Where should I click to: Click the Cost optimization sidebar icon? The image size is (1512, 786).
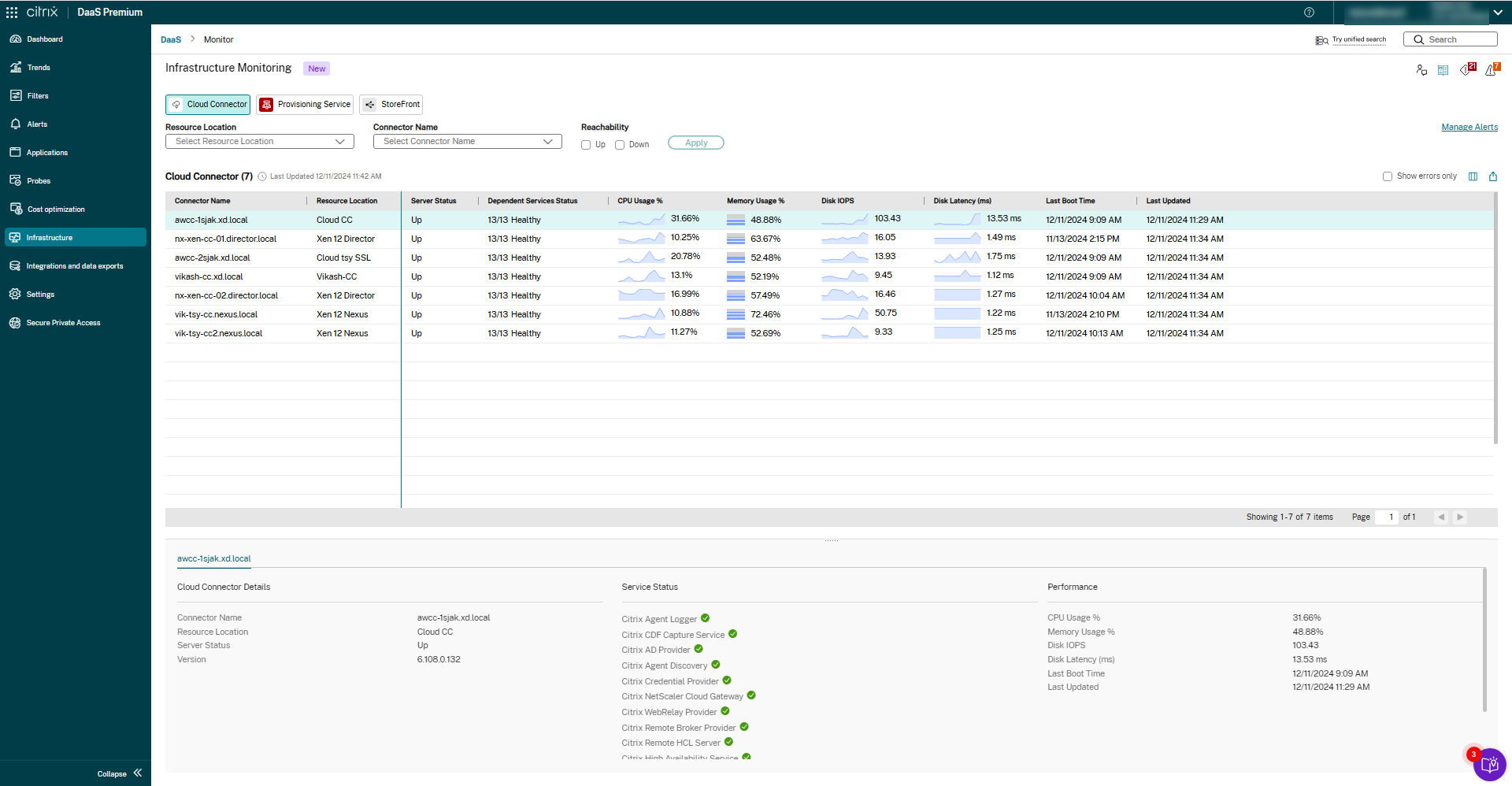[x=15, y=209]
